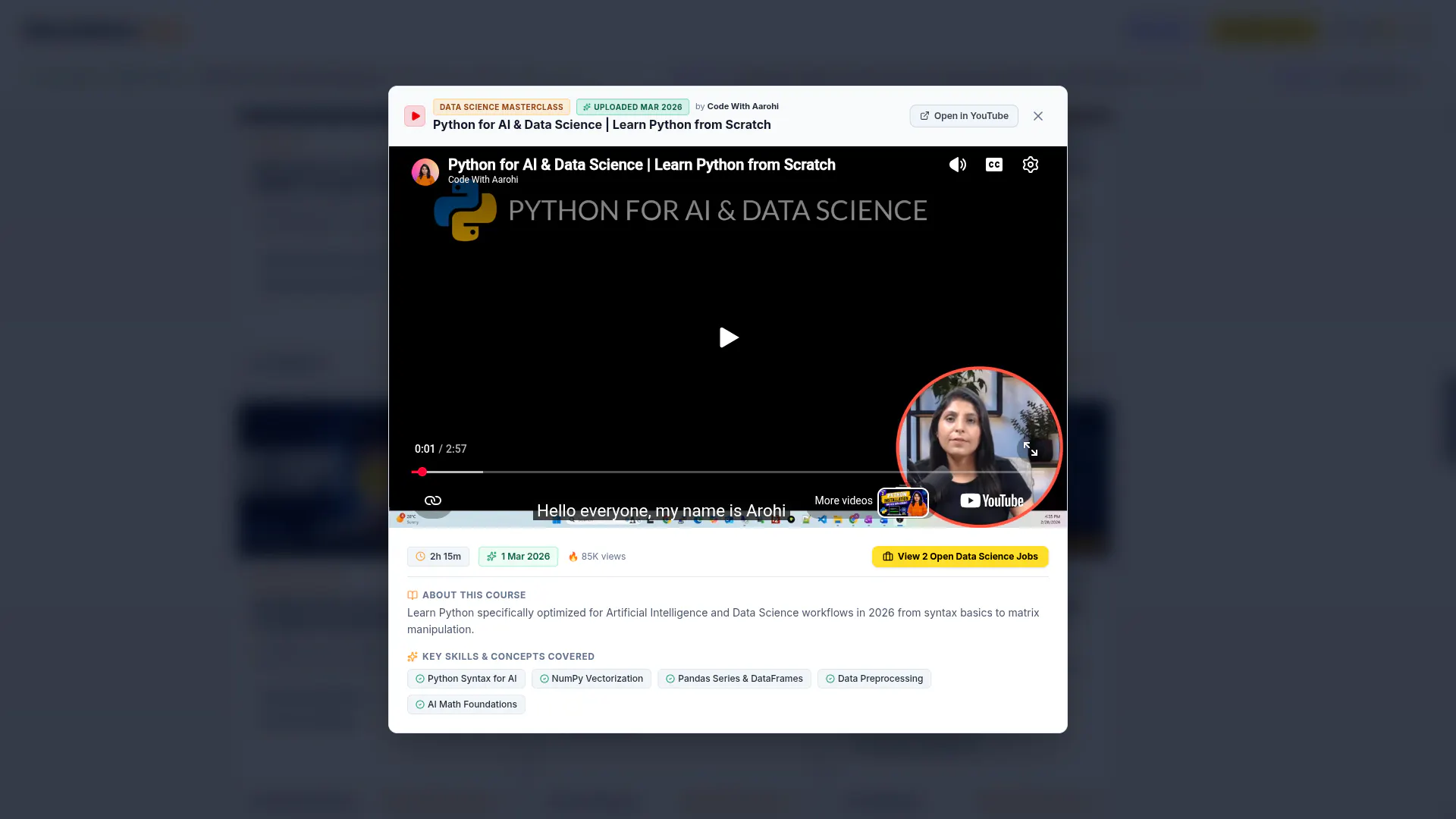The width and height of the screenshot is (1456, 819).
Task: Click the video title inside the player
Action: (642, 165)
